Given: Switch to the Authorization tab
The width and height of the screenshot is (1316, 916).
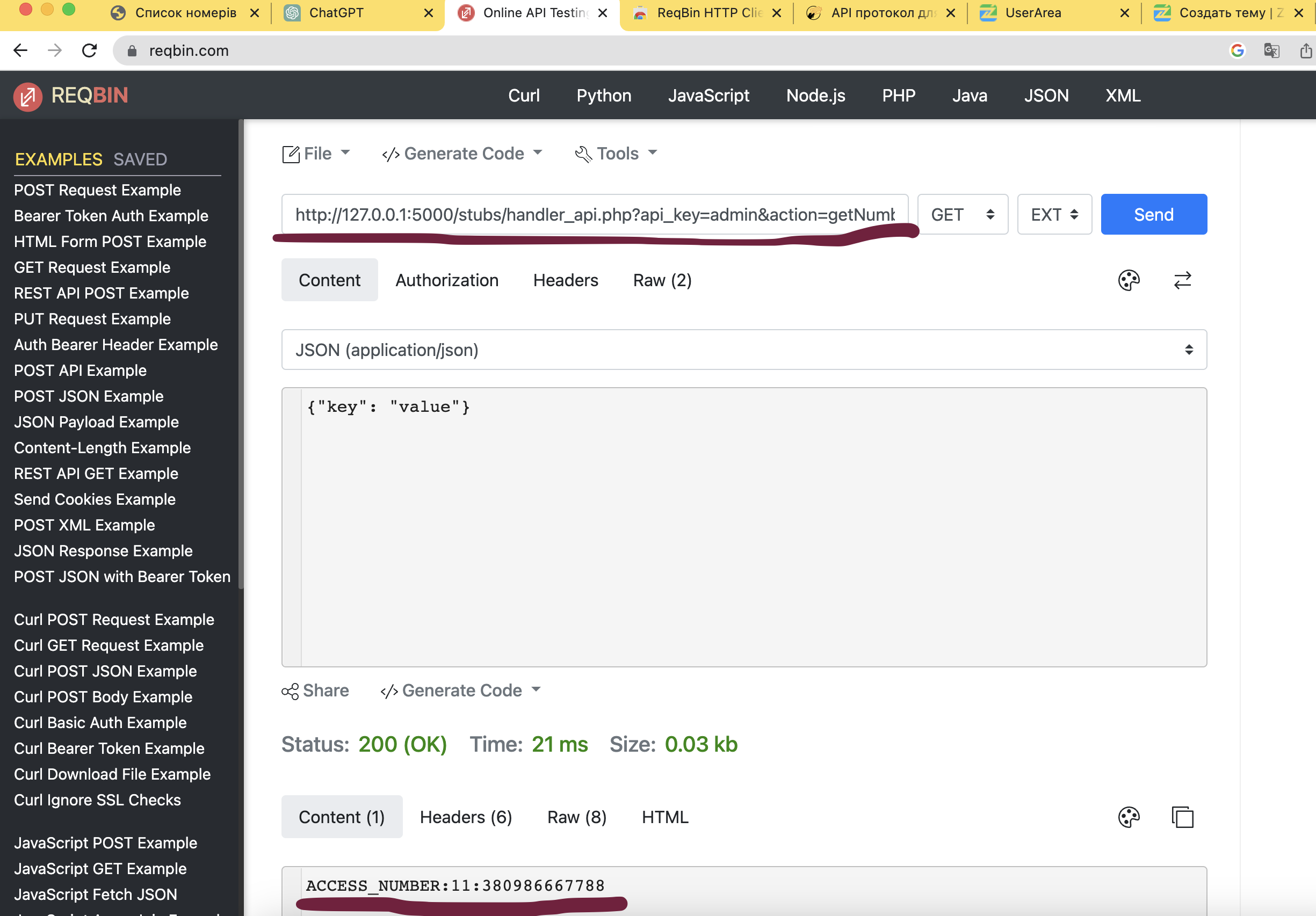Looking at the screenshot, I should click(x=446, y=280).
